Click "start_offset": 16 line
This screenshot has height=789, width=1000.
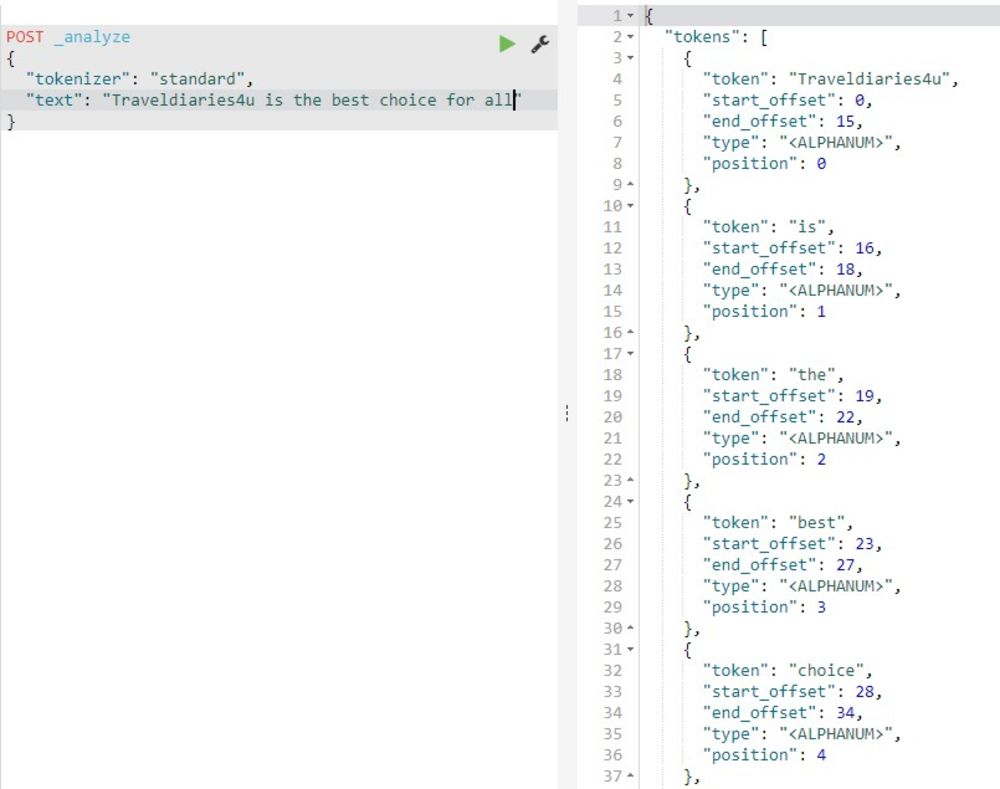[792, 248]
